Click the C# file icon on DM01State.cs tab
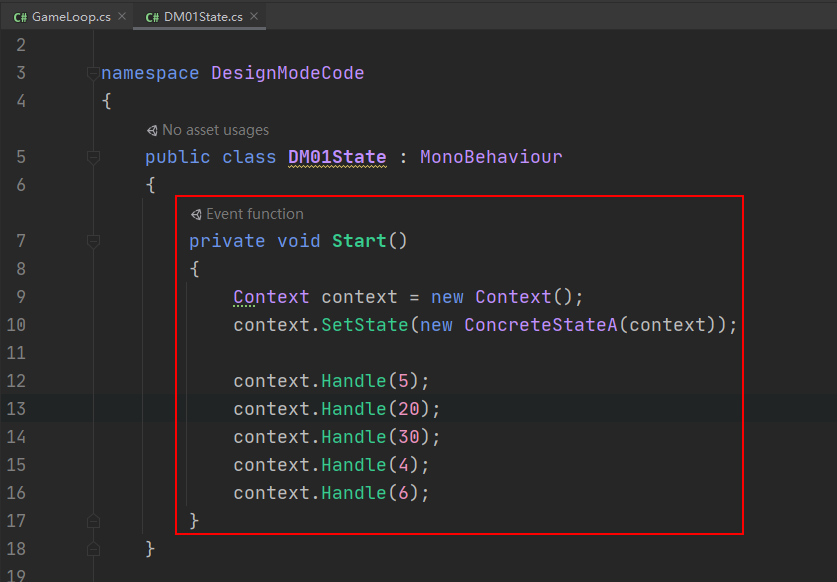 152,17
